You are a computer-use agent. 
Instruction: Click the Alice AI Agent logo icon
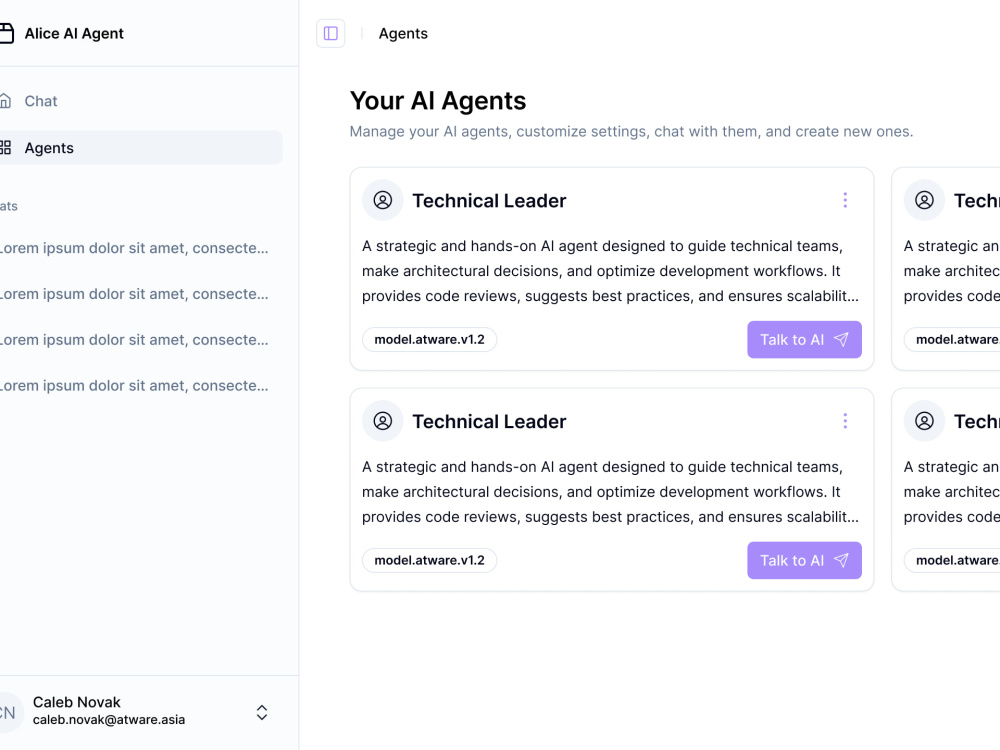click(6, 33)
